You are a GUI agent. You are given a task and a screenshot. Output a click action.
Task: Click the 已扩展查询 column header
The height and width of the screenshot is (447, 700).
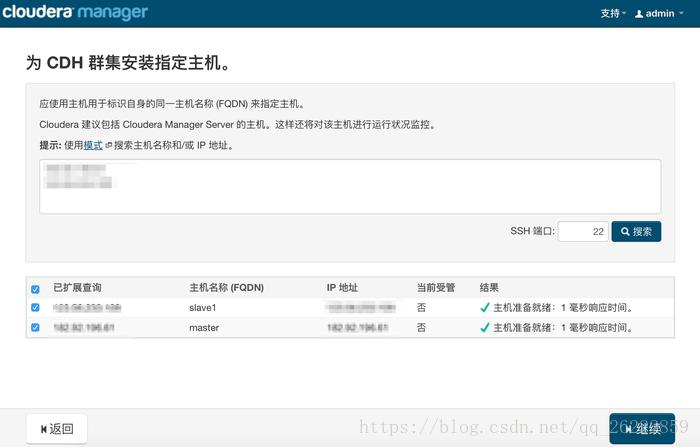click(77, 288)
